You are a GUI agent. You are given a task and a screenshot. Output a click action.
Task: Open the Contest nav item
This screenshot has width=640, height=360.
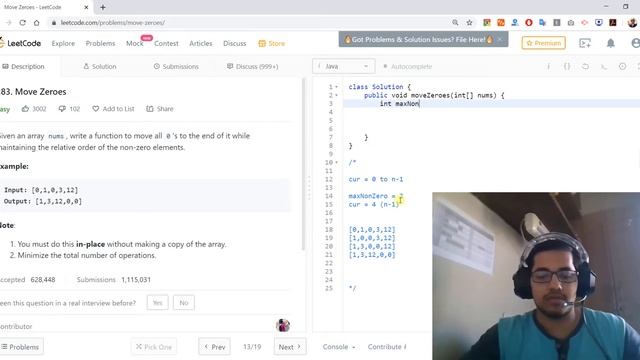(x=166, y=43)
